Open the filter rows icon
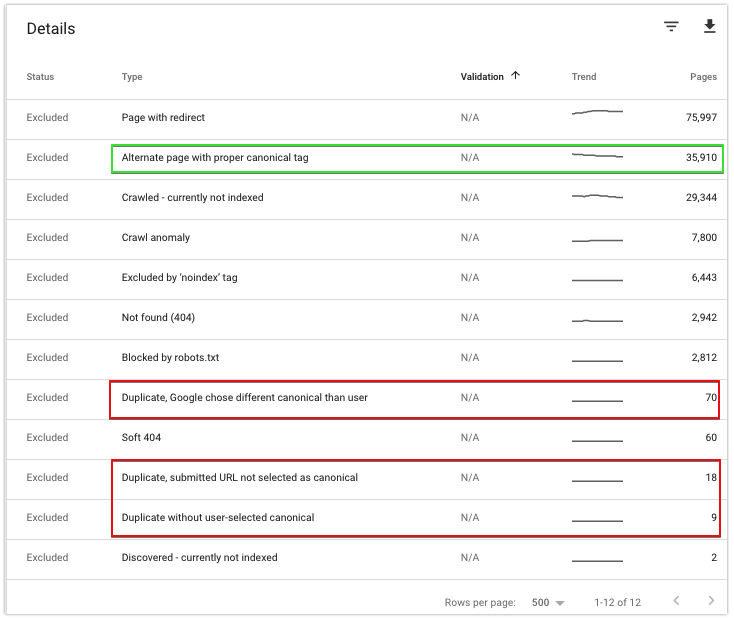The image size is (734, 619). (x=671, y=27)
